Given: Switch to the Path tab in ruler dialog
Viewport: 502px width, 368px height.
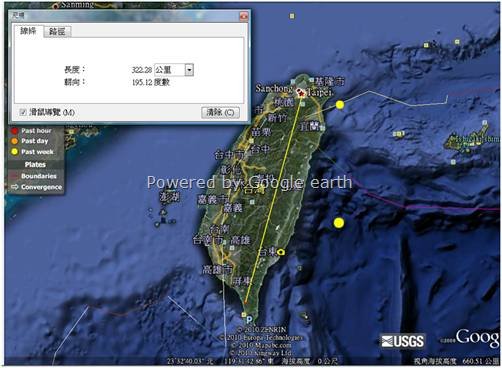Looking at the screenshot, I should 57,32.
